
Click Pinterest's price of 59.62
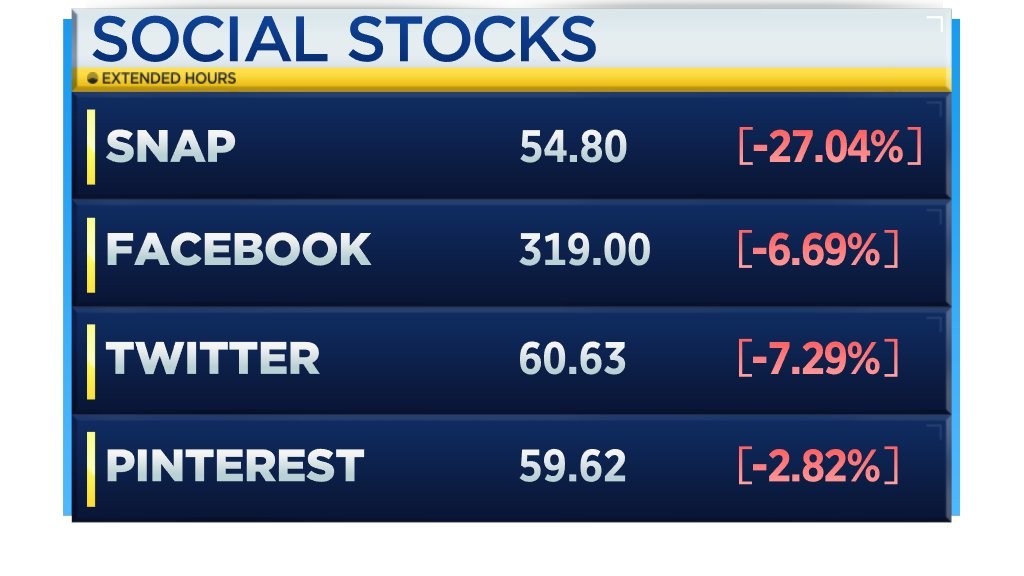click(573, 465)
